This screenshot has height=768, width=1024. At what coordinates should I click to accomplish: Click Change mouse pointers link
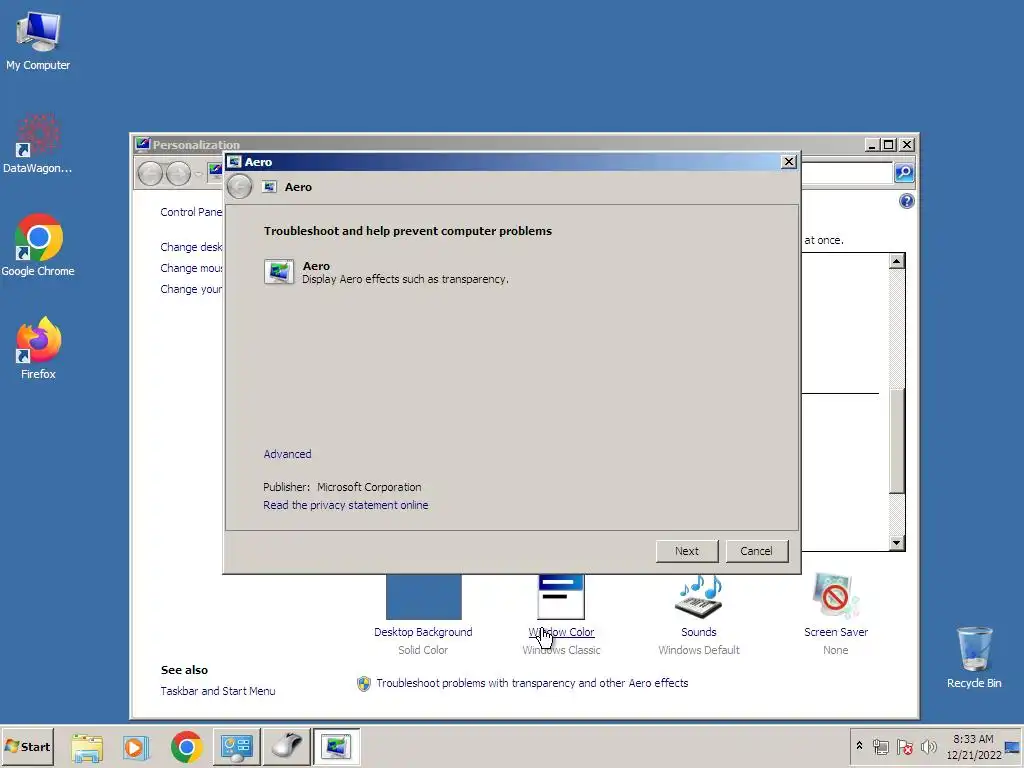coord(191,268)
